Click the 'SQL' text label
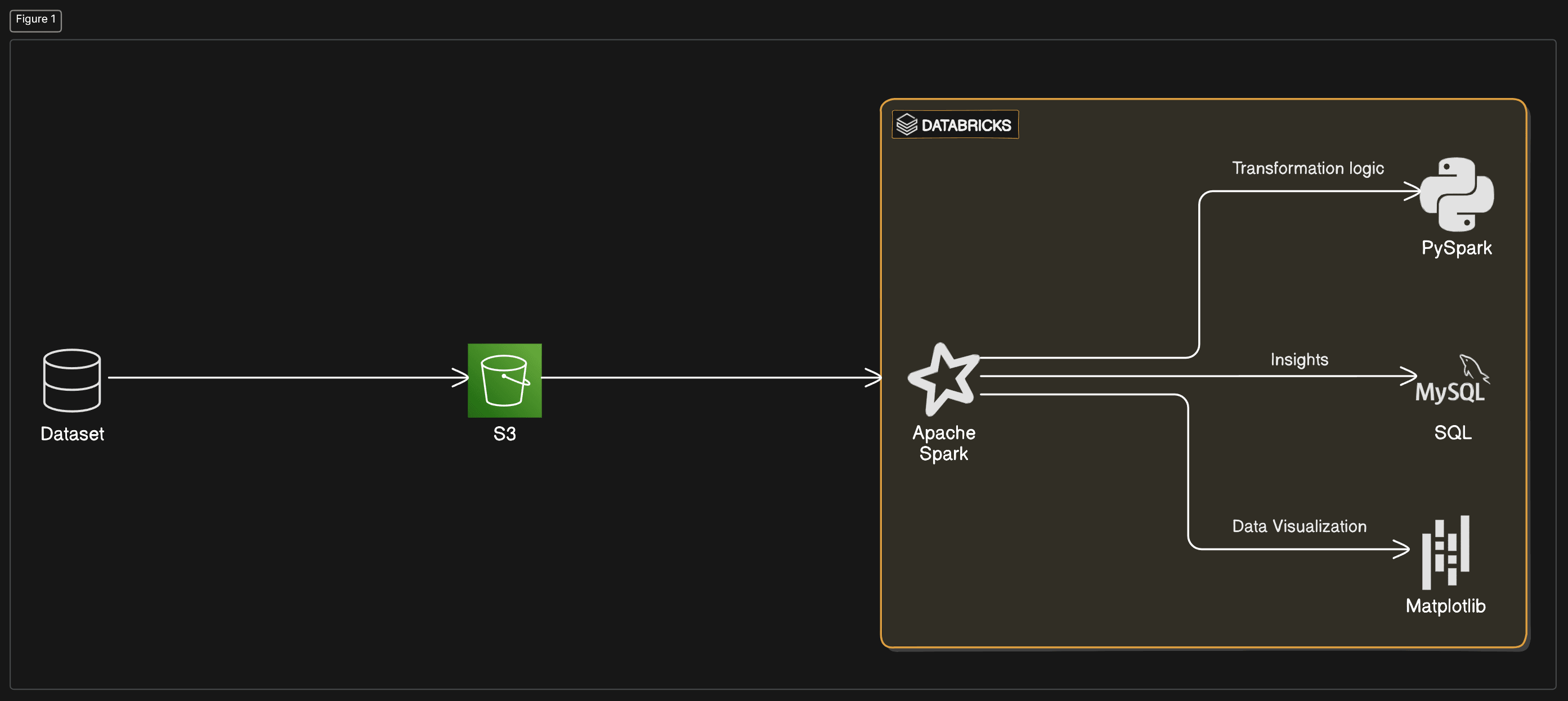This screenshot has height=701, width=1568. pyautogui.click(x=1453, y=432)
